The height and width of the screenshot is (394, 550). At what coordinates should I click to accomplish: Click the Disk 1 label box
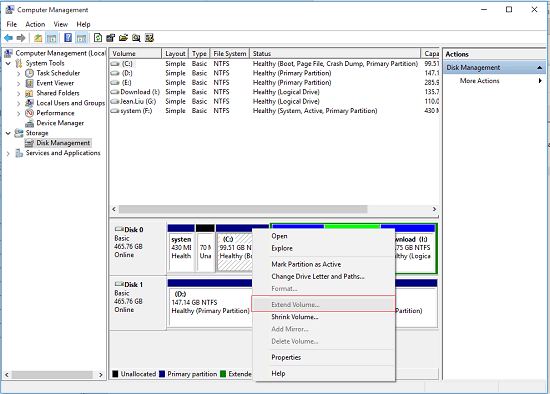click(138, 303)
